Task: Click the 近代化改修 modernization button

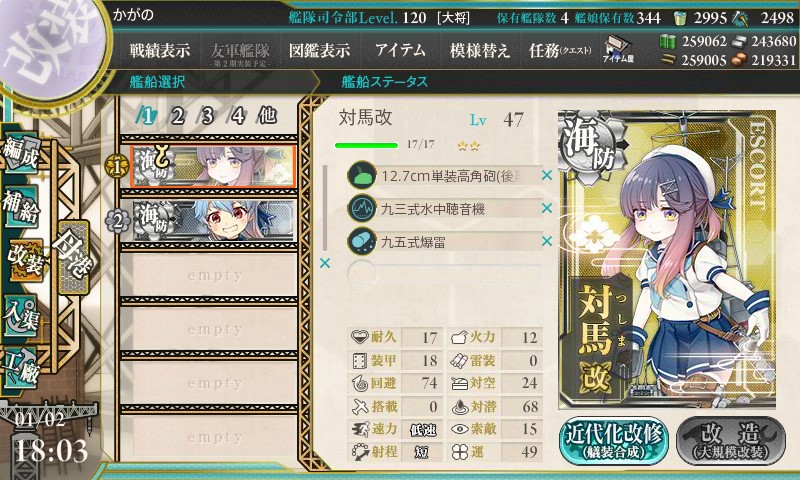Action: 614,441
